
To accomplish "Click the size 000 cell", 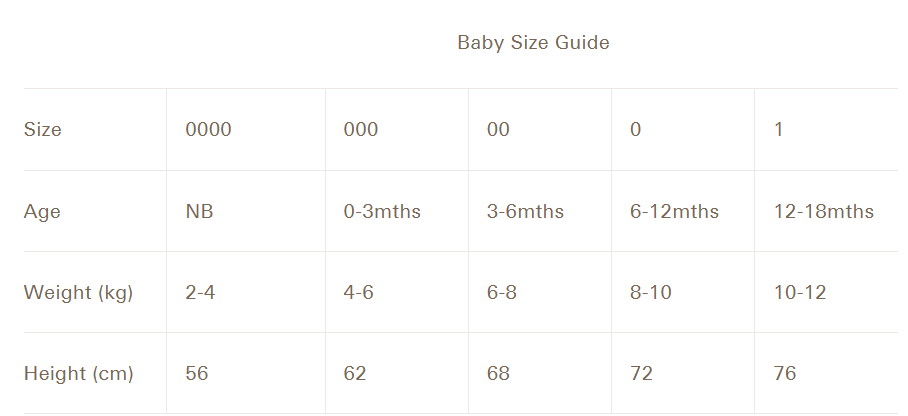I will click(361, 130).
